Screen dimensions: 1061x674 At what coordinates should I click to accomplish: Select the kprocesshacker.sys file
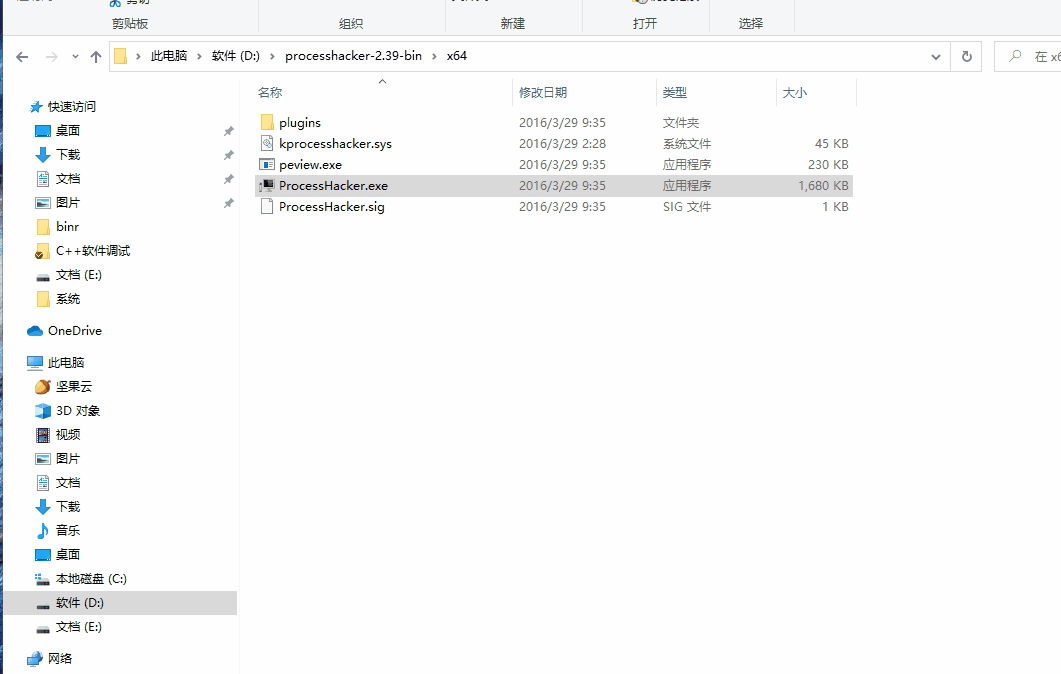click(332, 143)
